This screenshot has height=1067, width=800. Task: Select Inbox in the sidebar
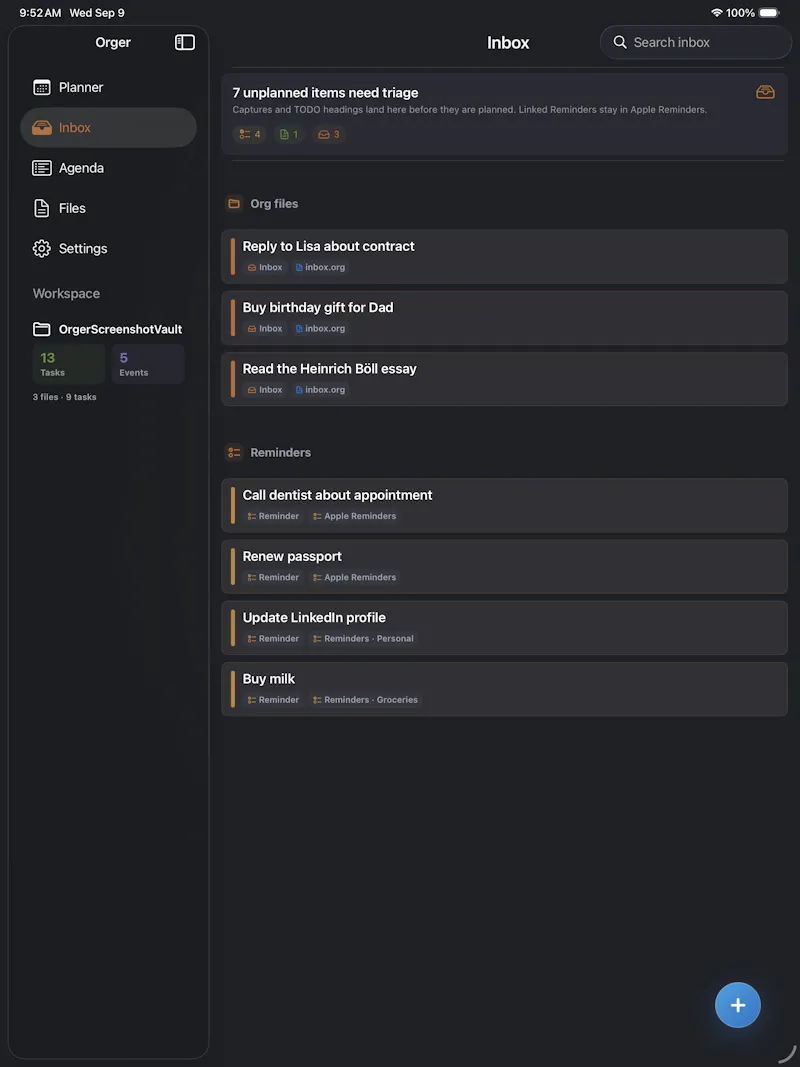[x=109, y=127]
